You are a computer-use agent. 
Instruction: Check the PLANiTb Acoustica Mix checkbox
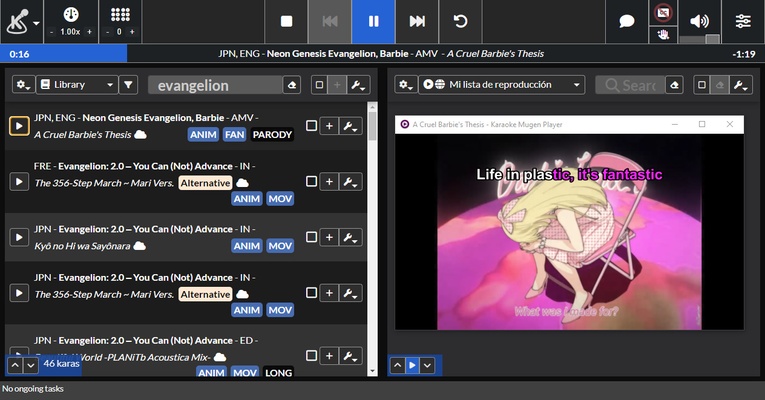pyautogui.click(x=311, y=356)
